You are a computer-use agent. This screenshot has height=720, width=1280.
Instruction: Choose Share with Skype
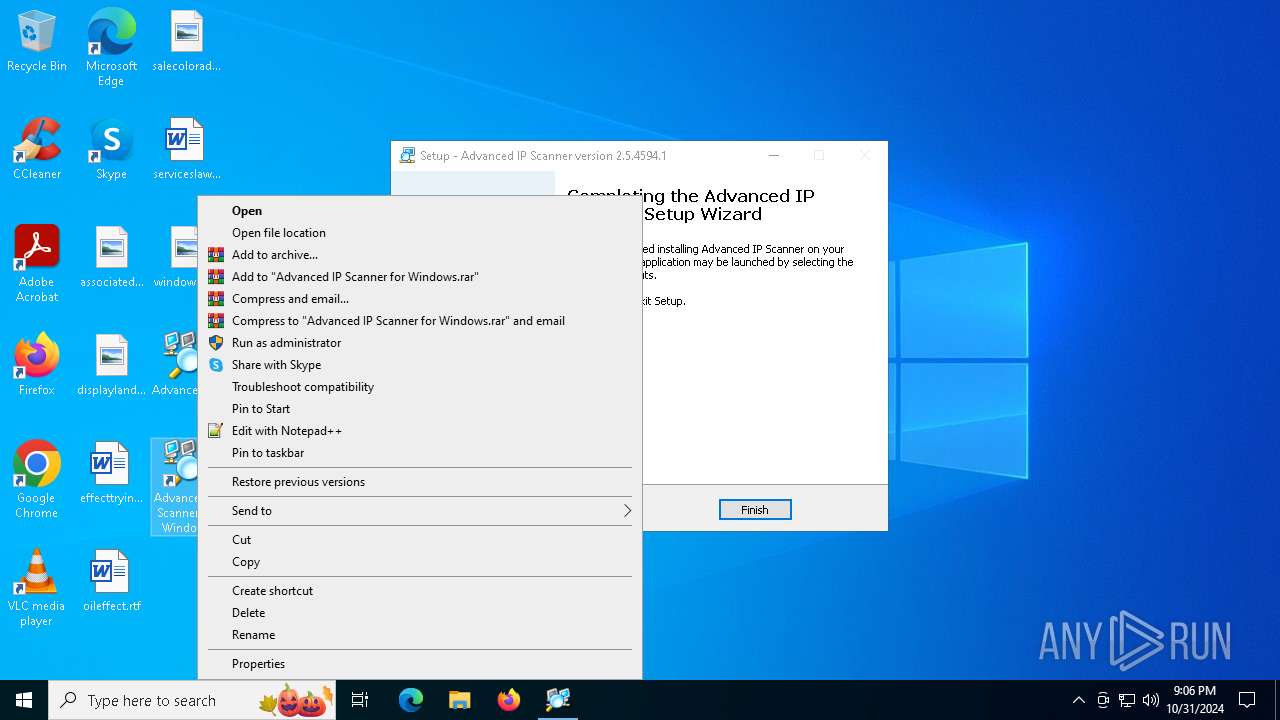[420, 365]
